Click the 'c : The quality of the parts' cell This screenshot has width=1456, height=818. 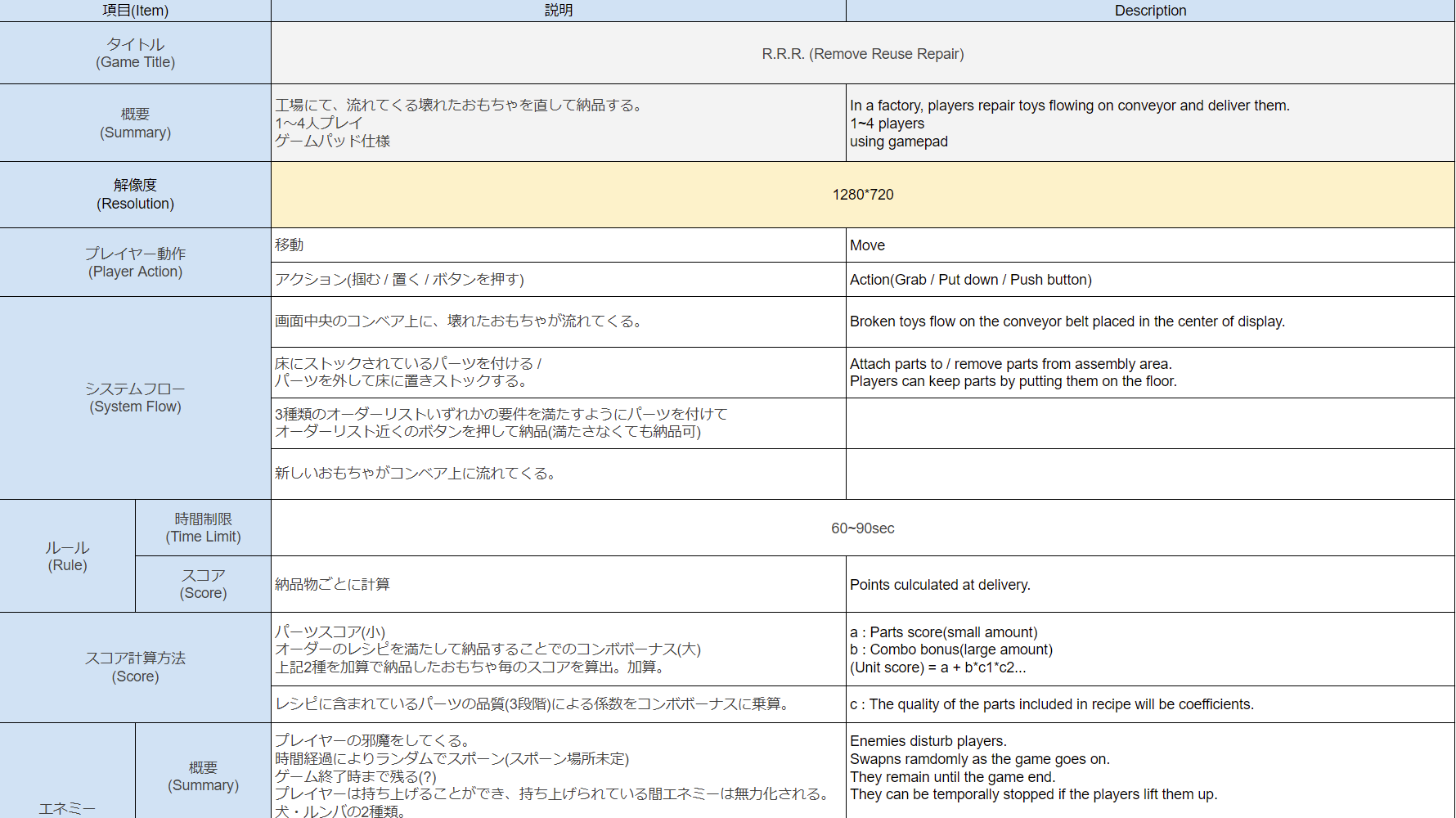click(1151, 704)
